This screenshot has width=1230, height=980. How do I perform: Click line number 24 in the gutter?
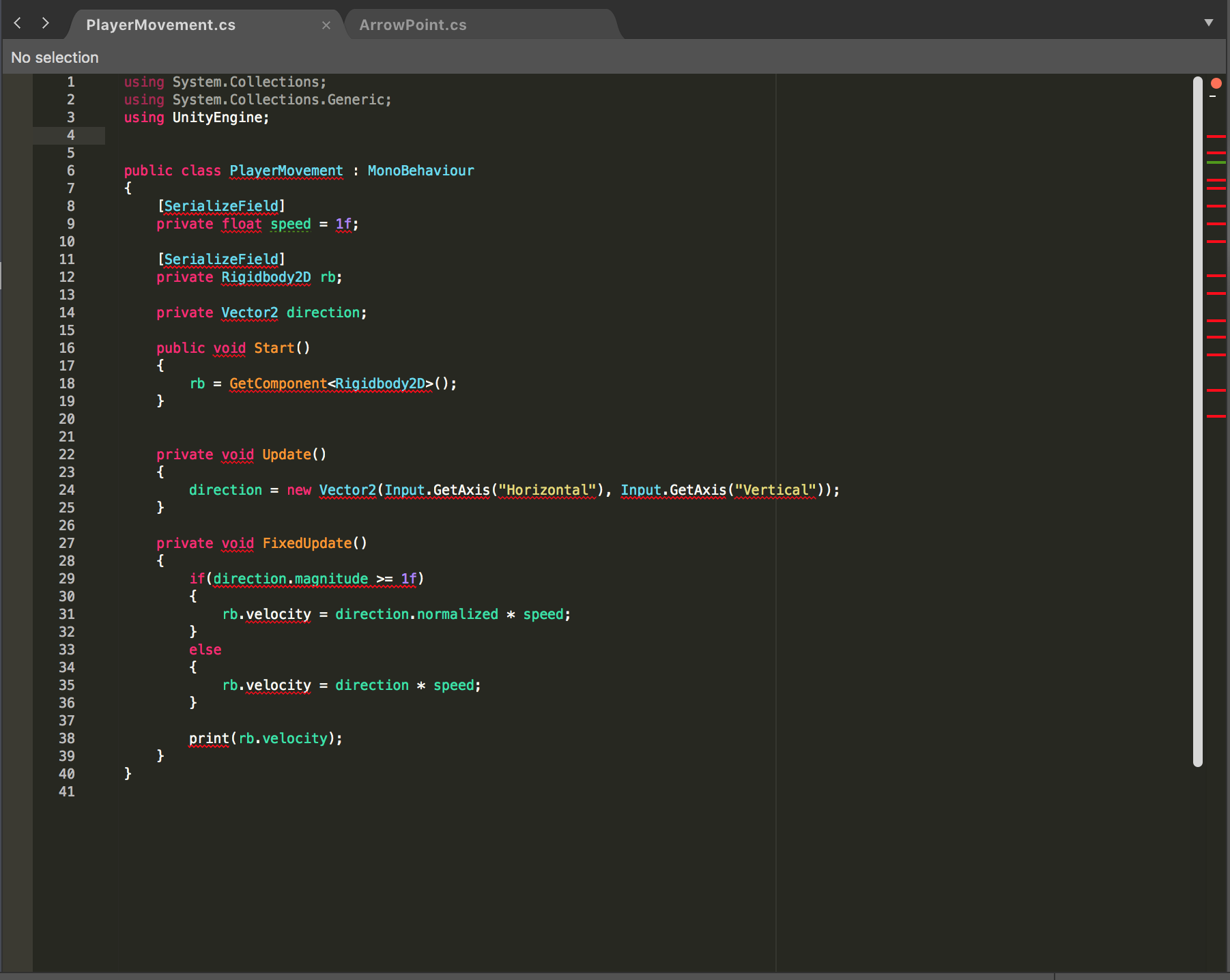[67, 490]
